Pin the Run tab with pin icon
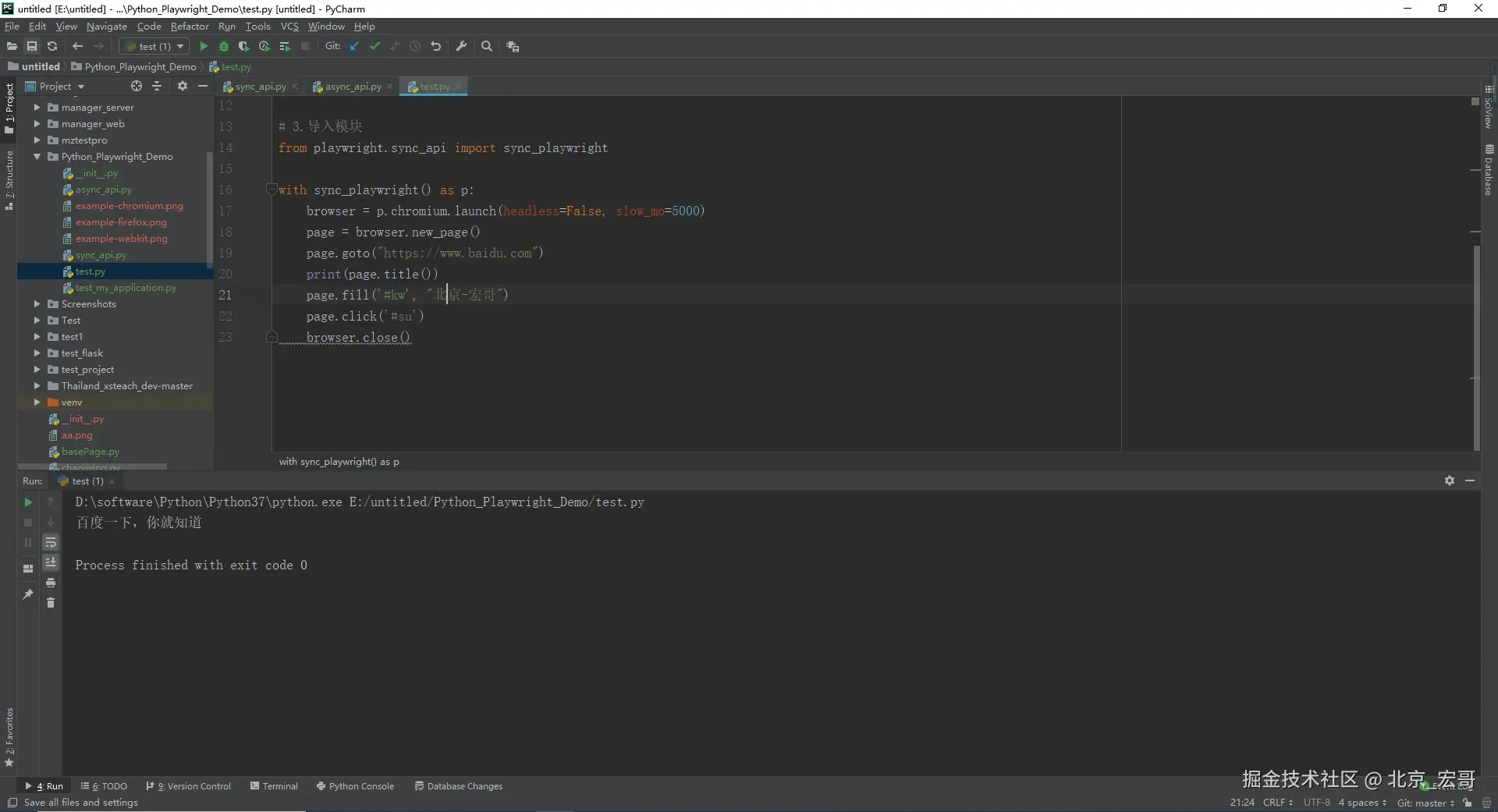This screenshot has width=1498, height=812. (x=28, y=594)
